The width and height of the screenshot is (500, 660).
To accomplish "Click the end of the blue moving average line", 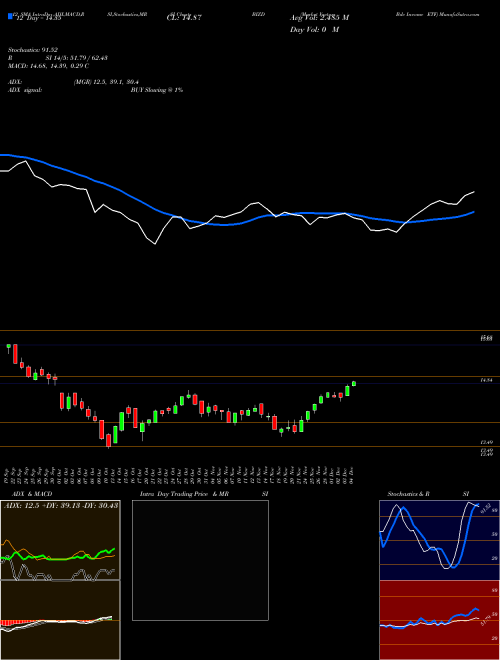I will [474, 212].
